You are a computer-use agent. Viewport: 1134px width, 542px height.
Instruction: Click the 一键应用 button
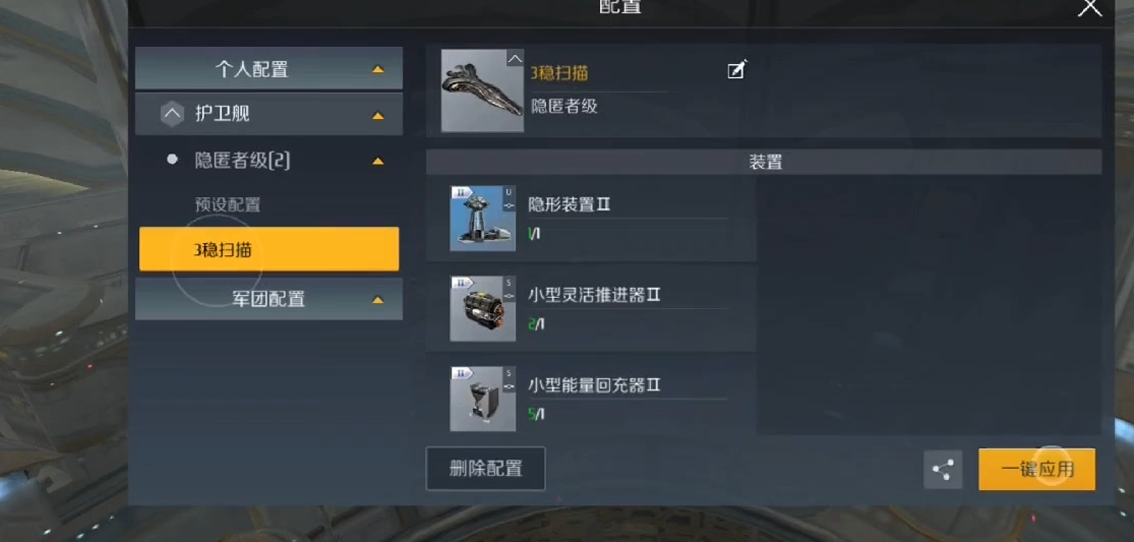coord(1036,469)
